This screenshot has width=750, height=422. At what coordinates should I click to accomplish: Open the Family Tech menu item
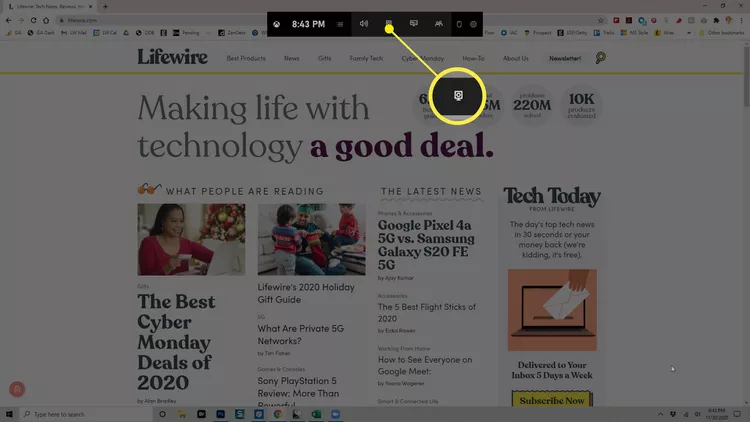point(366,58)
